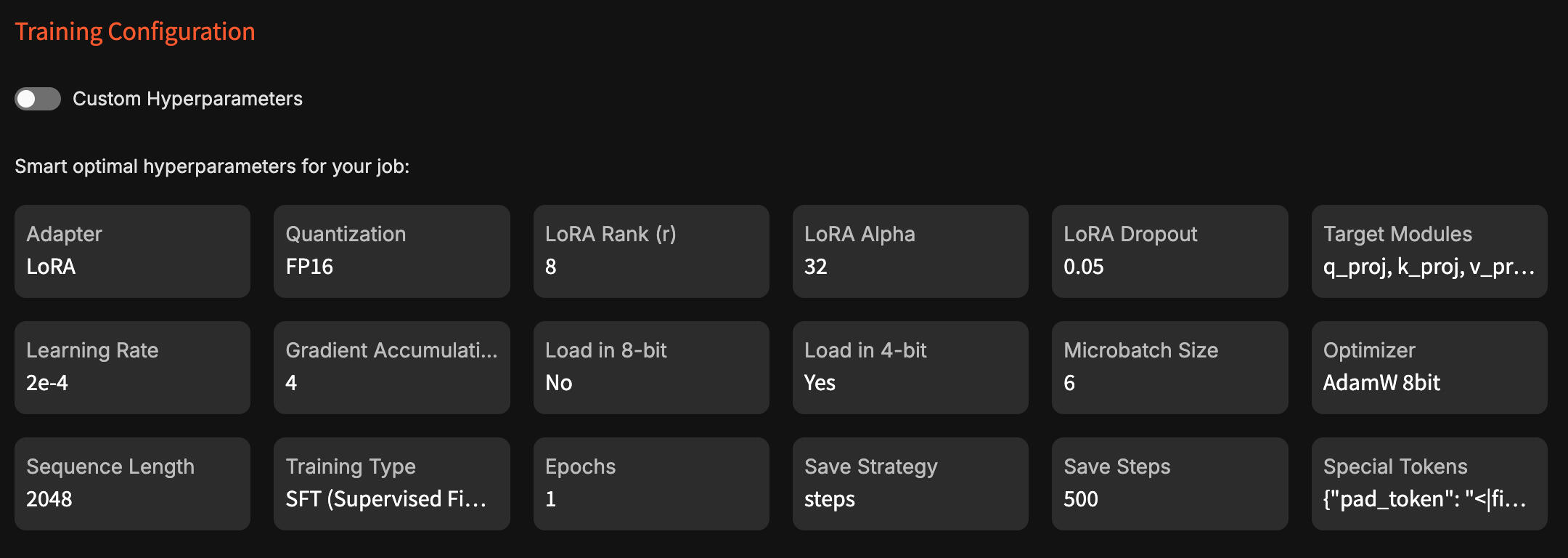Click the LoRA Alpha 32 card
The height and width of the screenshot is (558, 1568).
tap(910, 251)
